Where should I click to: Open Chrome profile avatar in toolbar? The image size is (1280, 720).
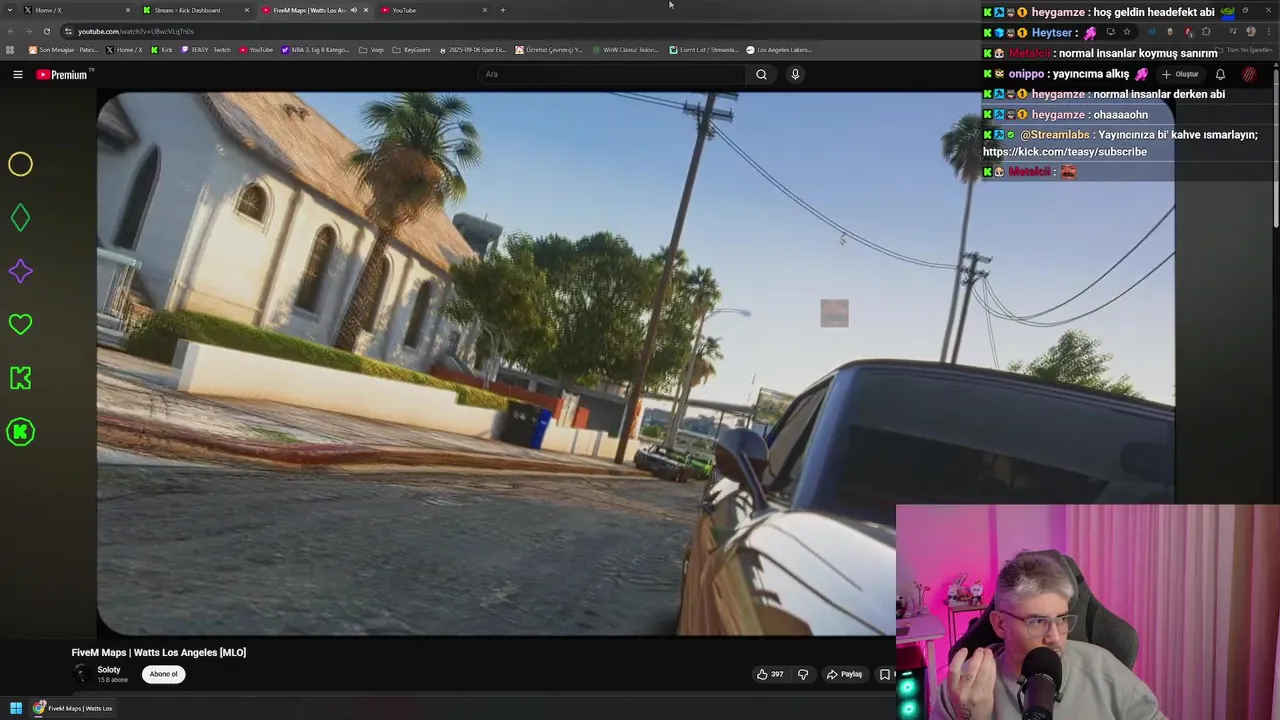pos(1251,31)
